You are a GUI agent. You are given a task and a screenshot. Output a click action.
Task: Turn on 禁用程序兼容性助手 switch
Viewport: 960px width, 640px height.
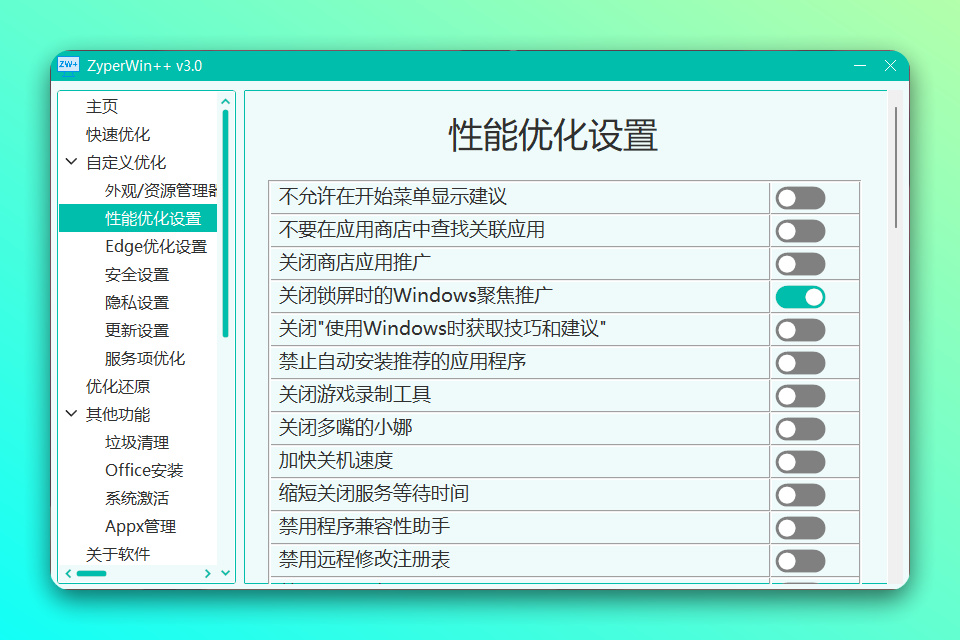pos(800,529)
